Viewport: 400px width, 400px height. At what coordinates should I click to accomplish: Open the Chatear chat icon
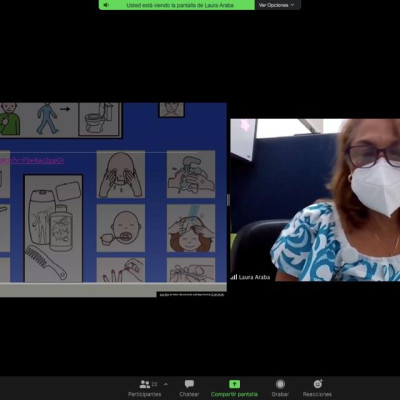point(189,384)
